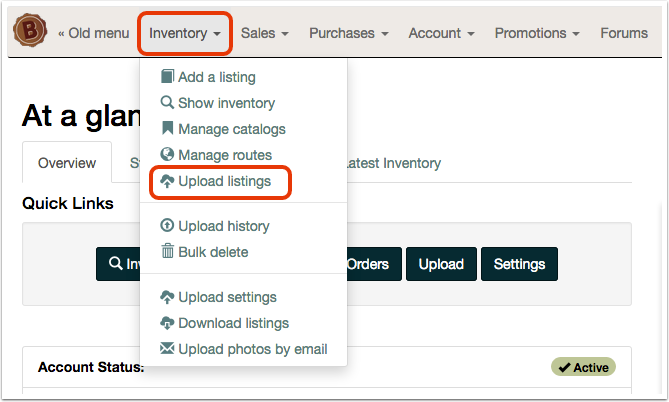Click the book icon beside Add a listing
The height and width of the screenshot is (402, 669).
(167, 76)
